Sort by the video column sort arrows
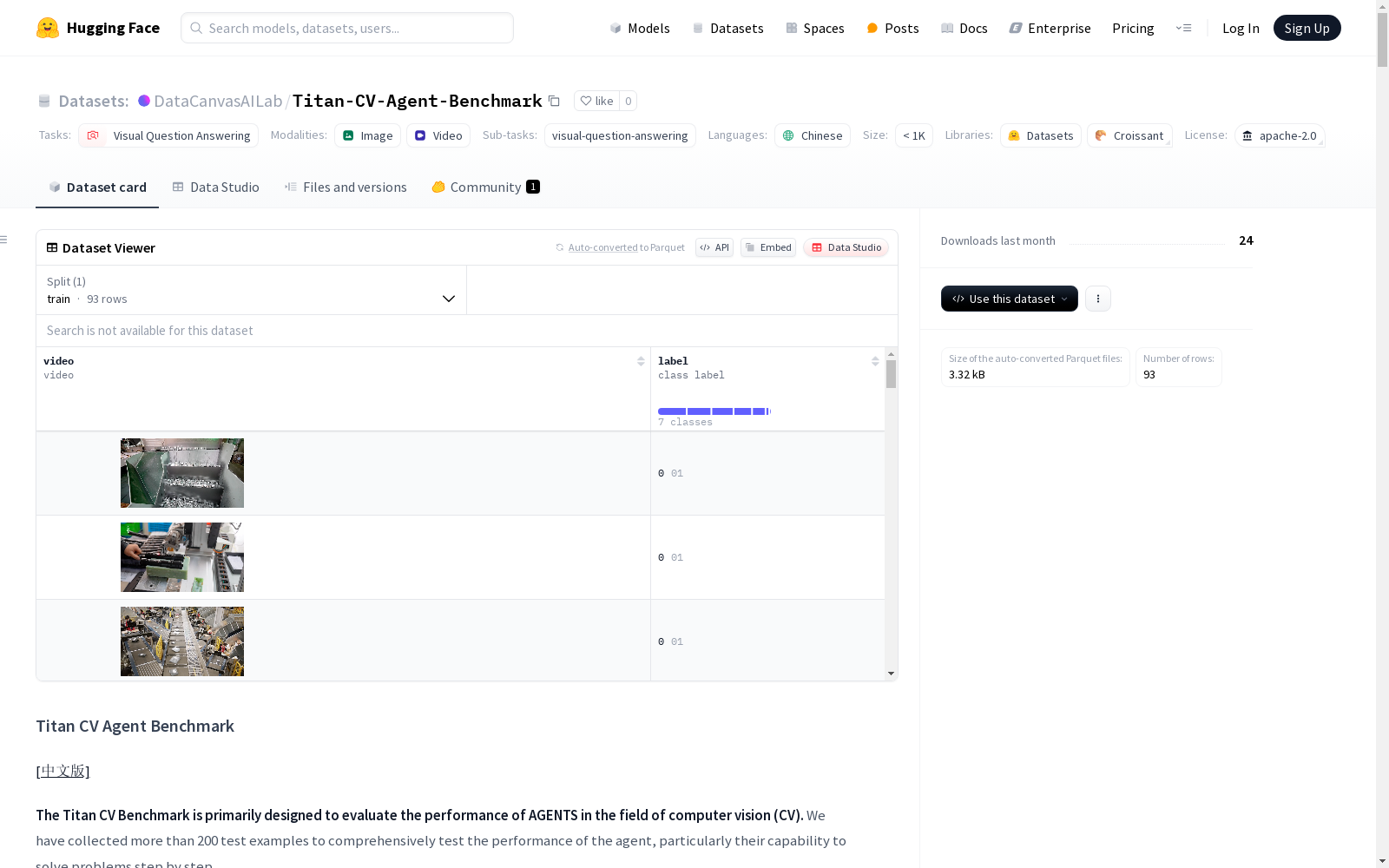 (641, 361)
